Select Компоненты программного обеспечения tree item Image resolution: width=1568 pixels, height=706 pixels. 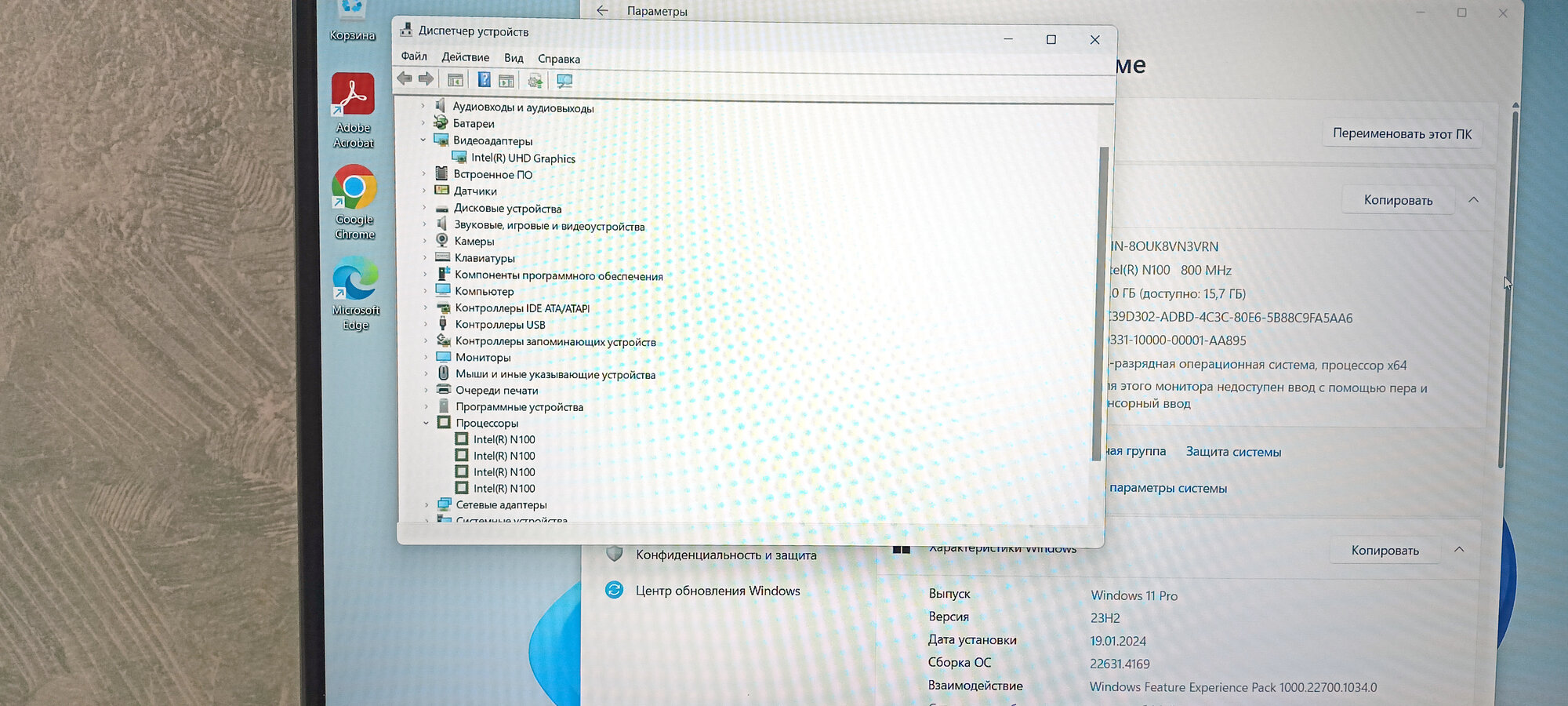[559, 275]
